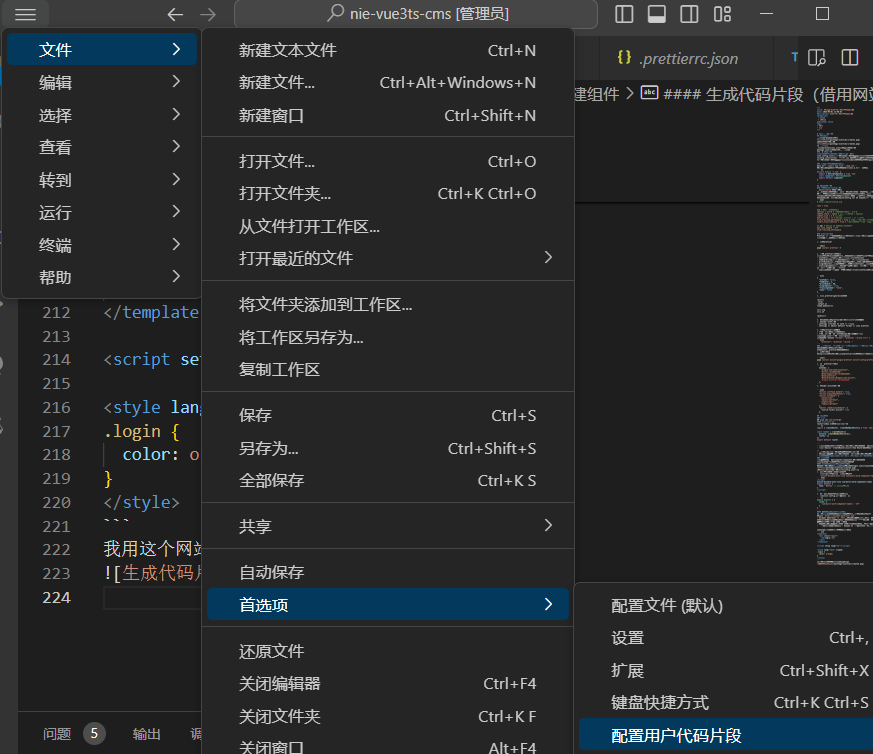This screenshot has width=873, height=754.
Task: Expand the 首选项 submenu
Action: (388, 605)
